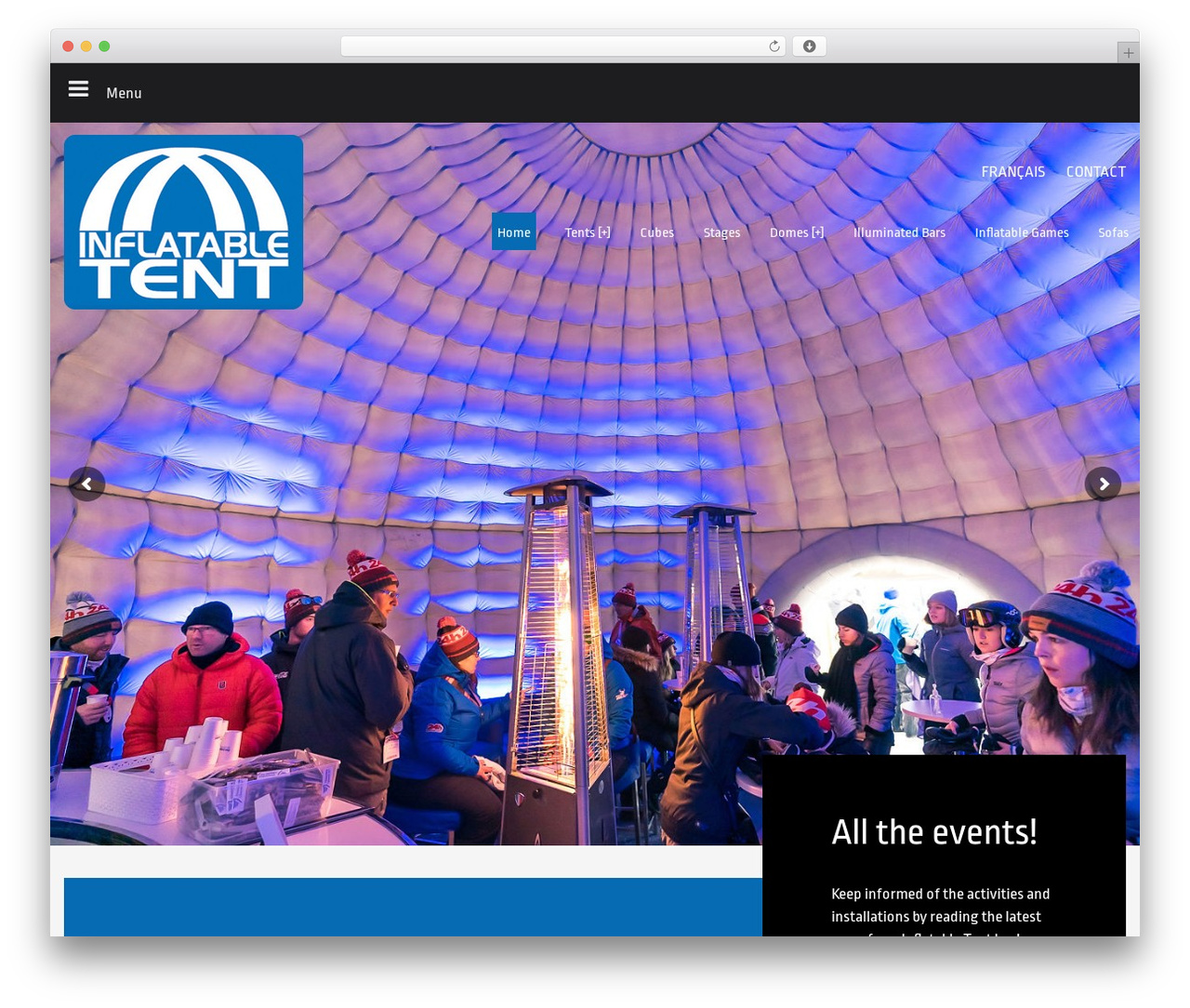Switch language to FRANÇAIS
1190x1008 pixels.
pos(1012,172)
